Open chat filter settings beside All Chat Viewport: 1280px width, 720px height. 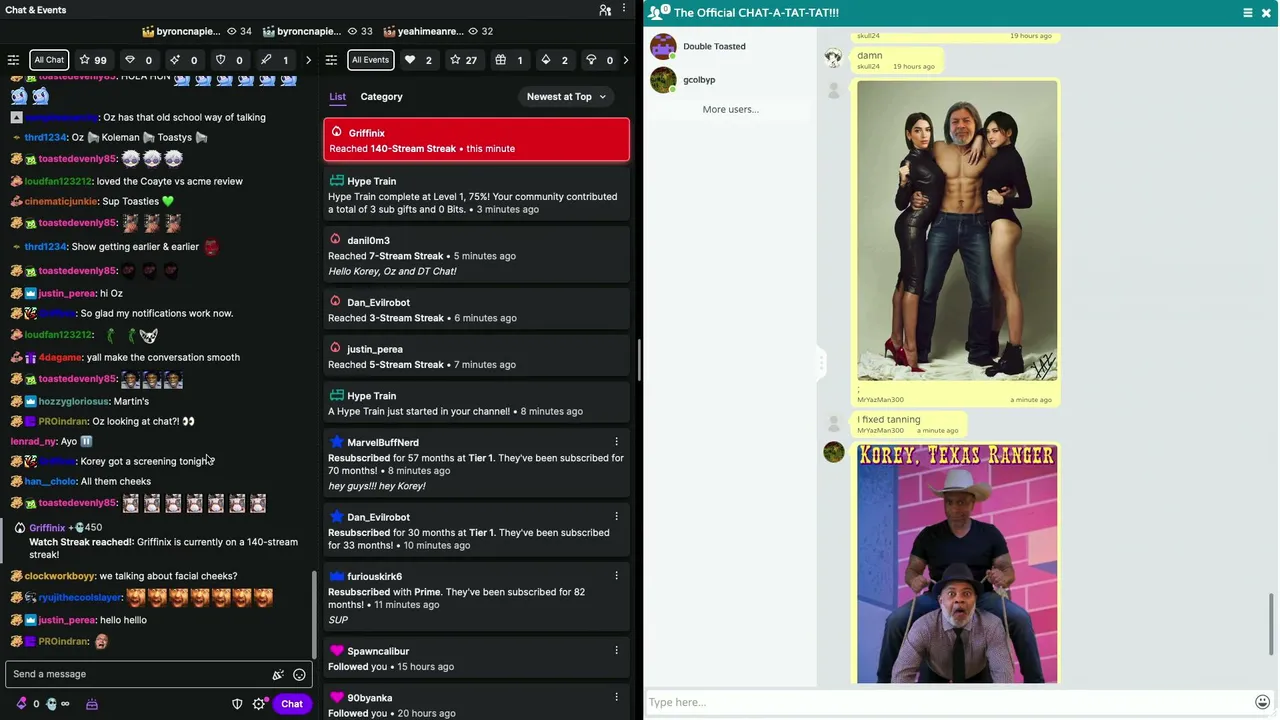click(13, 60)
